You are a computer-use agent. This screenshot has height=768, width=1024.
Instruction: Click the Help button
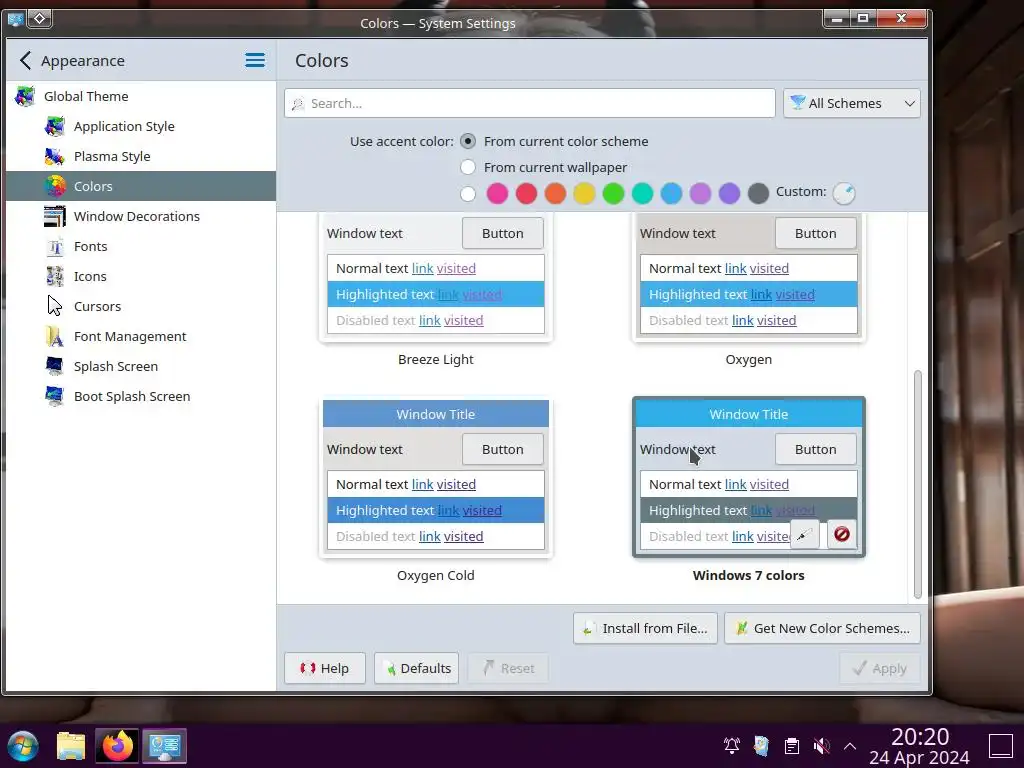click(x=325, y=669)
